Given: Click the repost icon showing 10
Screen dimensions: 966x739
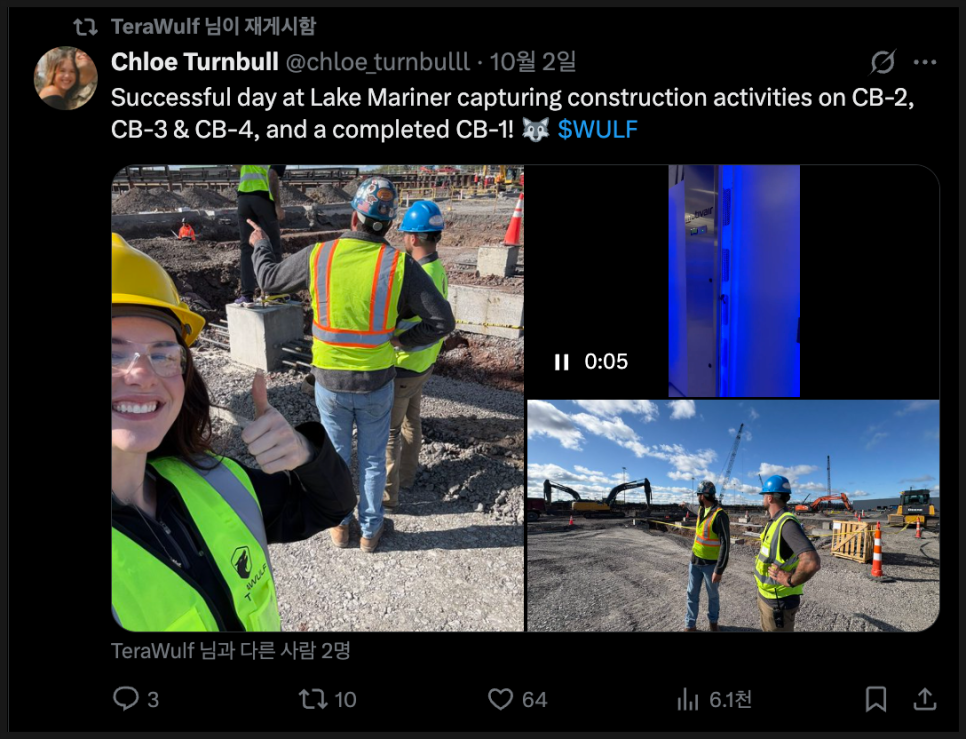Looking at the screenshot, I should [x=313, y=699].
